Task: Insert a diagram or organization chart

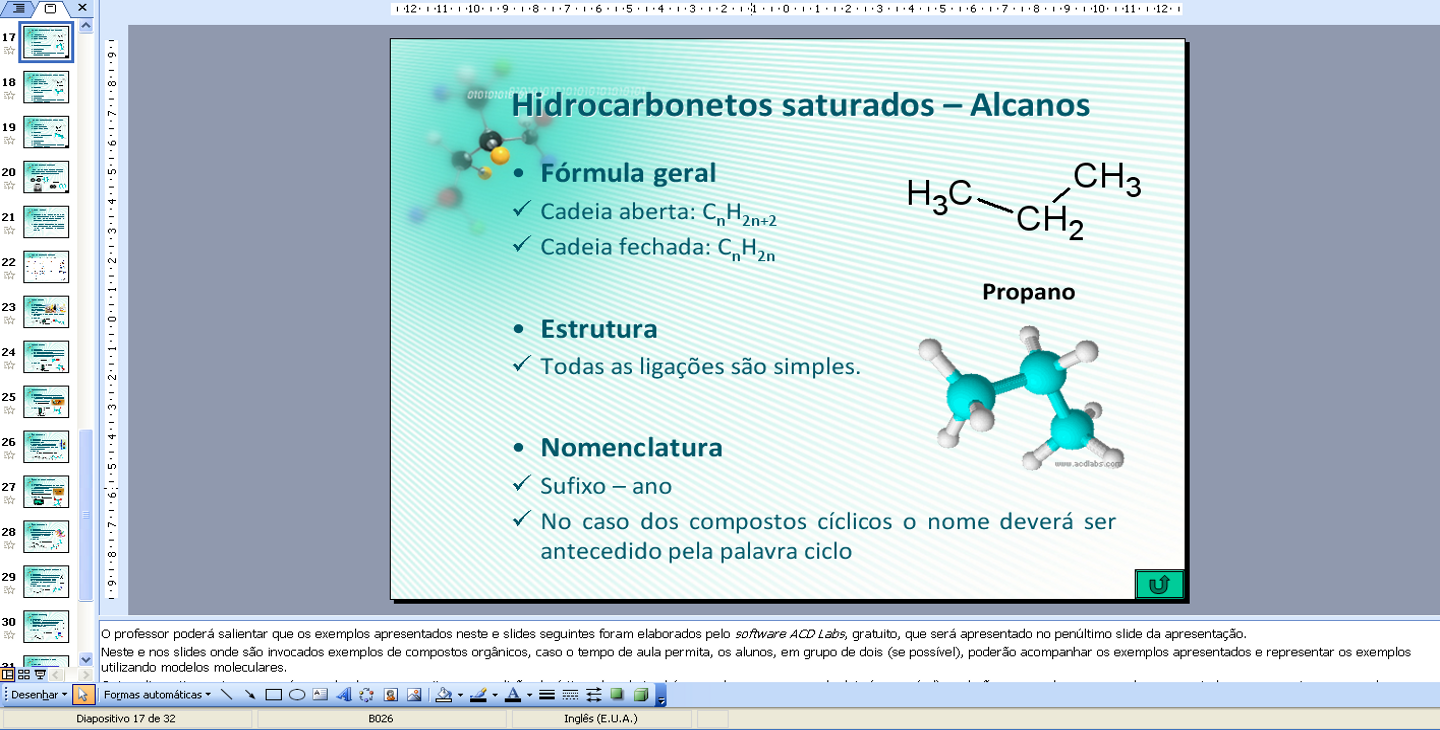Action: 366,694
